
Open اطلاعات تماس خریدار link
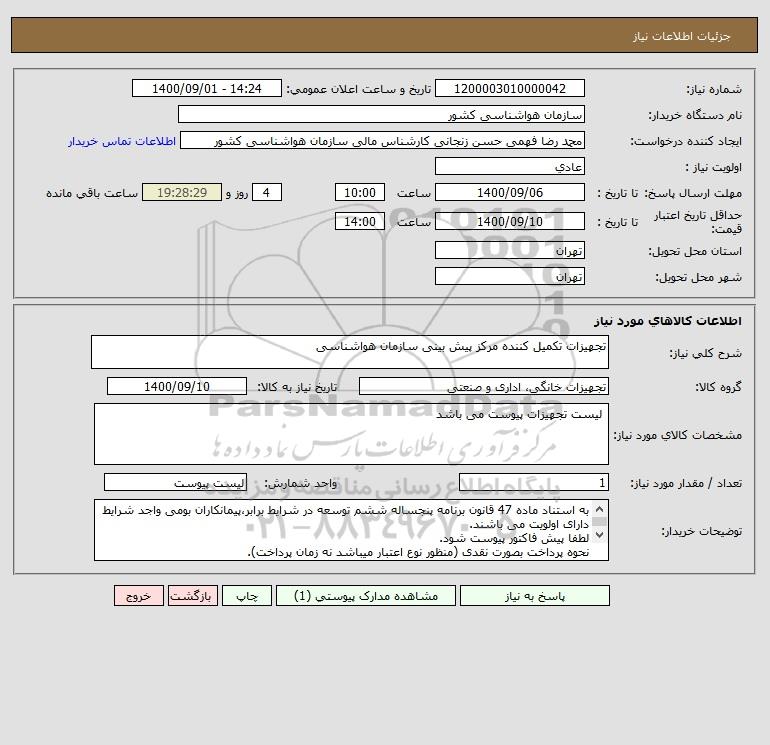(x=122, y=141)
